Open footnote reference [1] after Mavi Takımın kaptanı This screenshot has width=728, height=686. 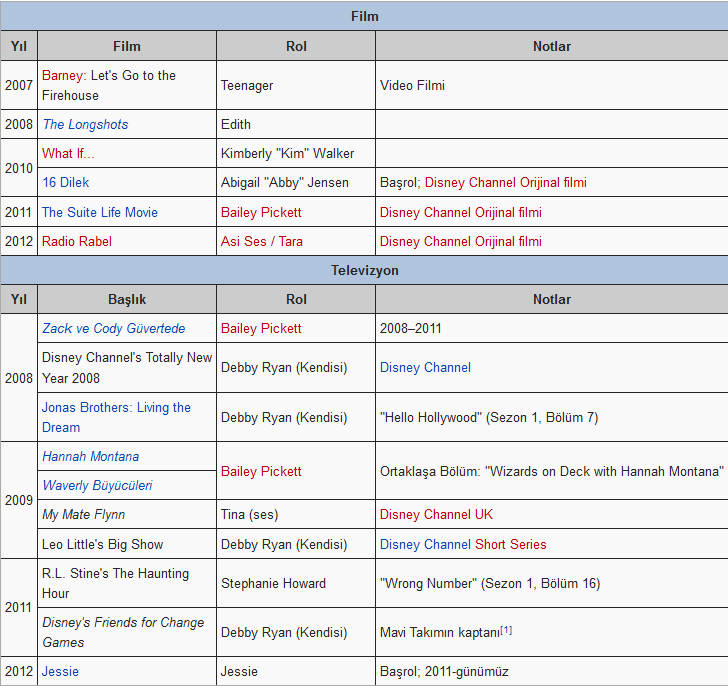[506, 630]
